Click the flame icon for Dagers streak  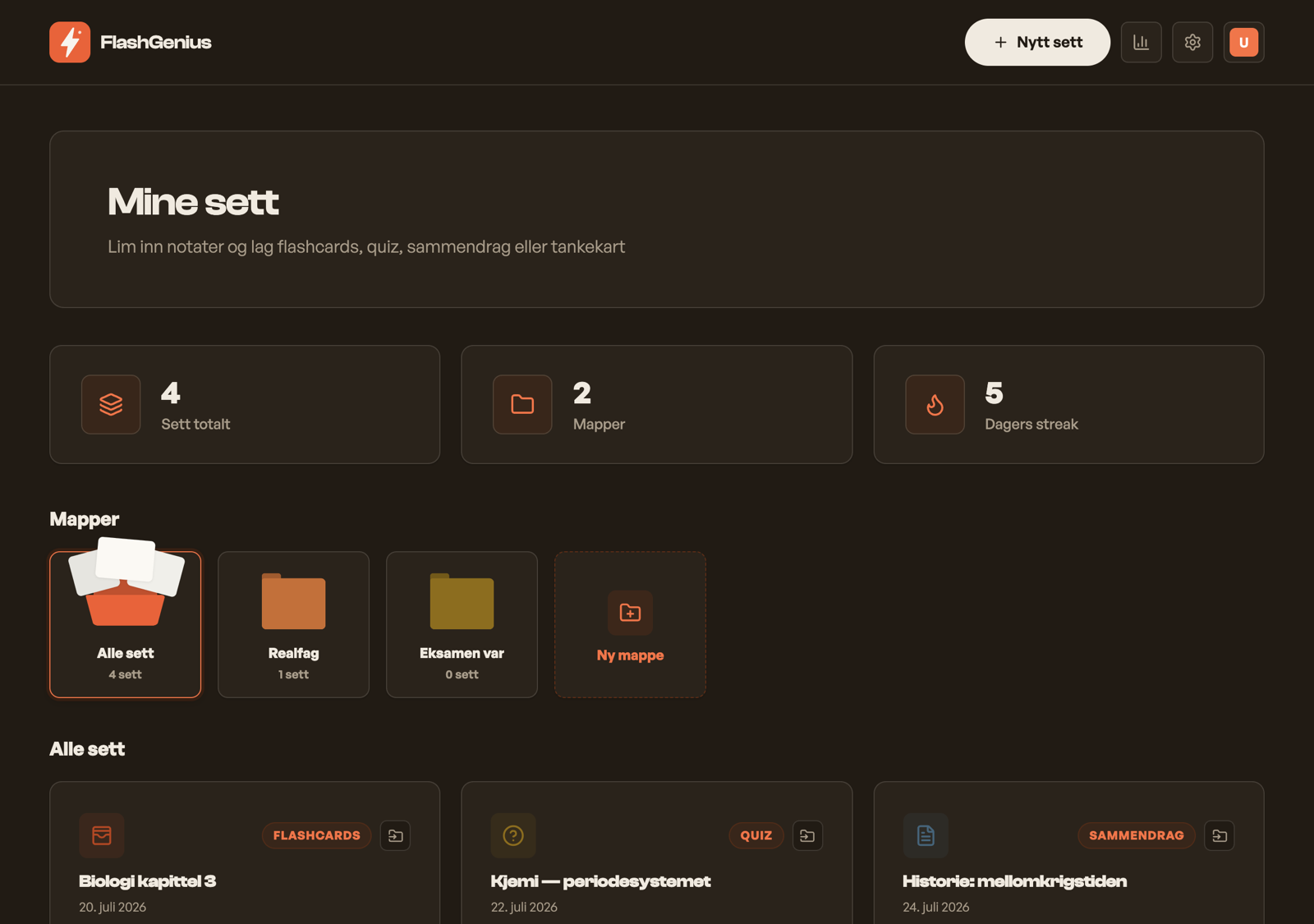point(935,404)
